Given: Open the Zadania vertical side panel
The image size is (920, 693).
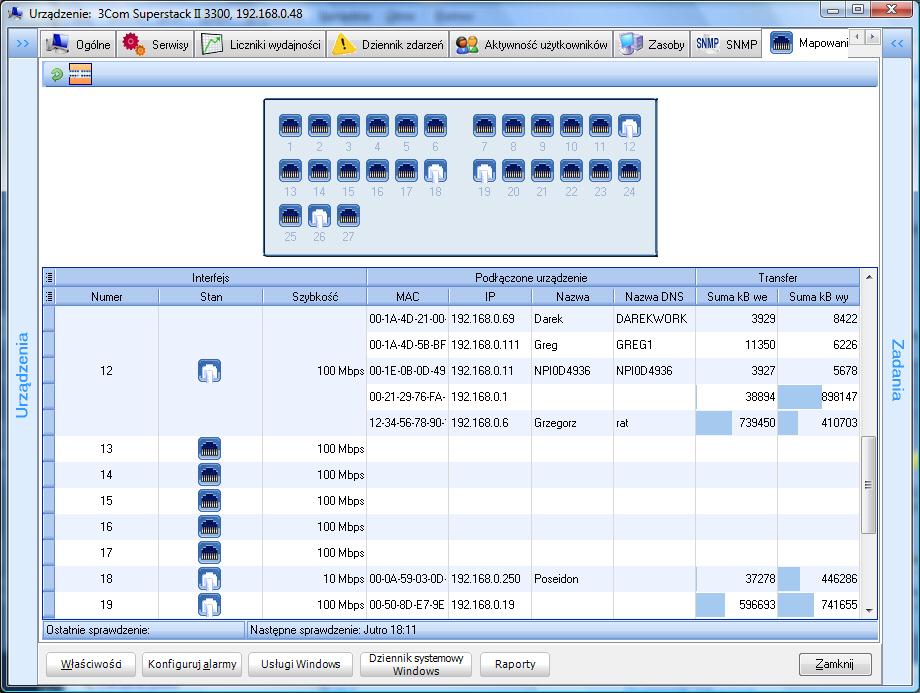Looking at the screenshot, I should pyautogui.click(x=897, y=370).
